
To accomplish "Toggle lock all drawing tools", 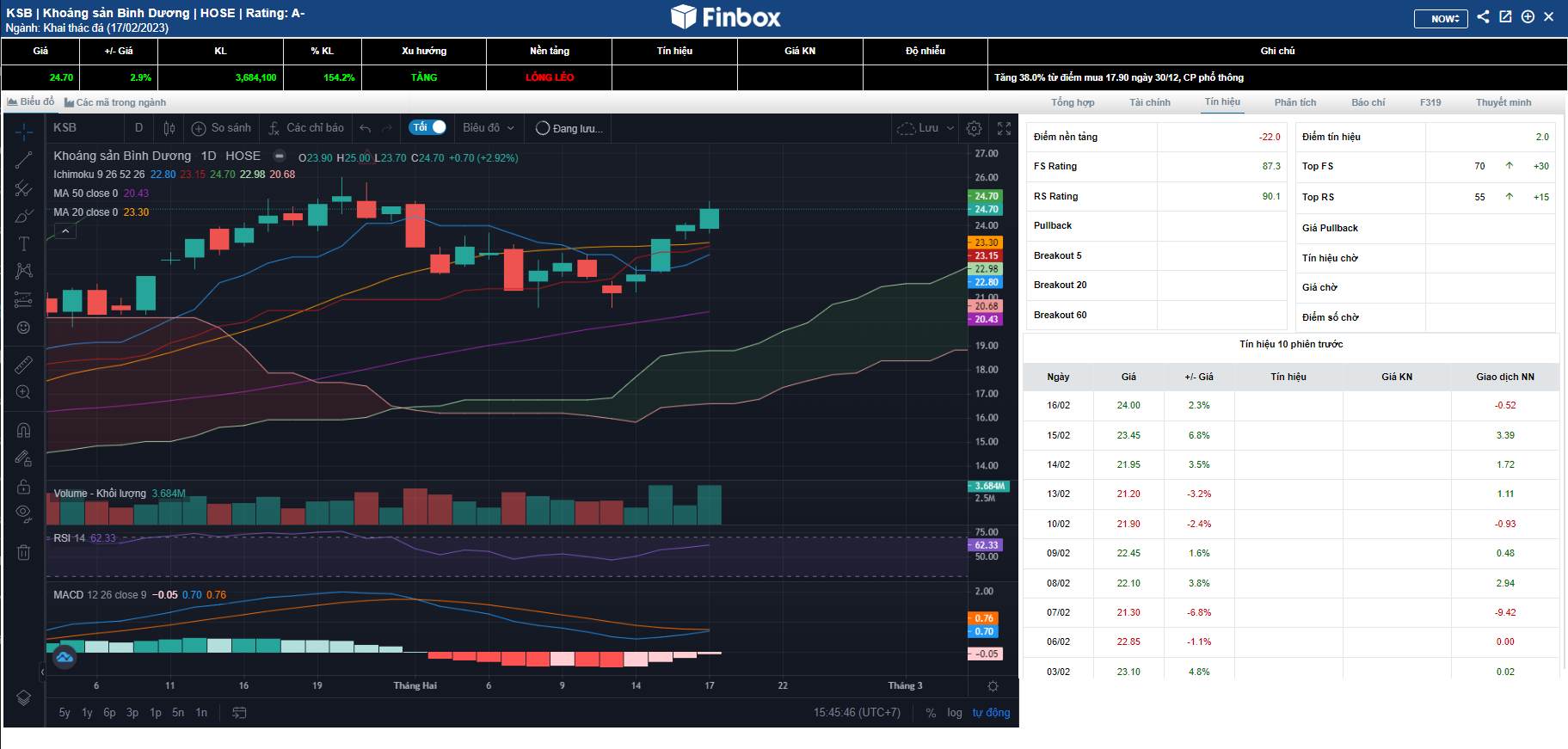I will [24, 487].
